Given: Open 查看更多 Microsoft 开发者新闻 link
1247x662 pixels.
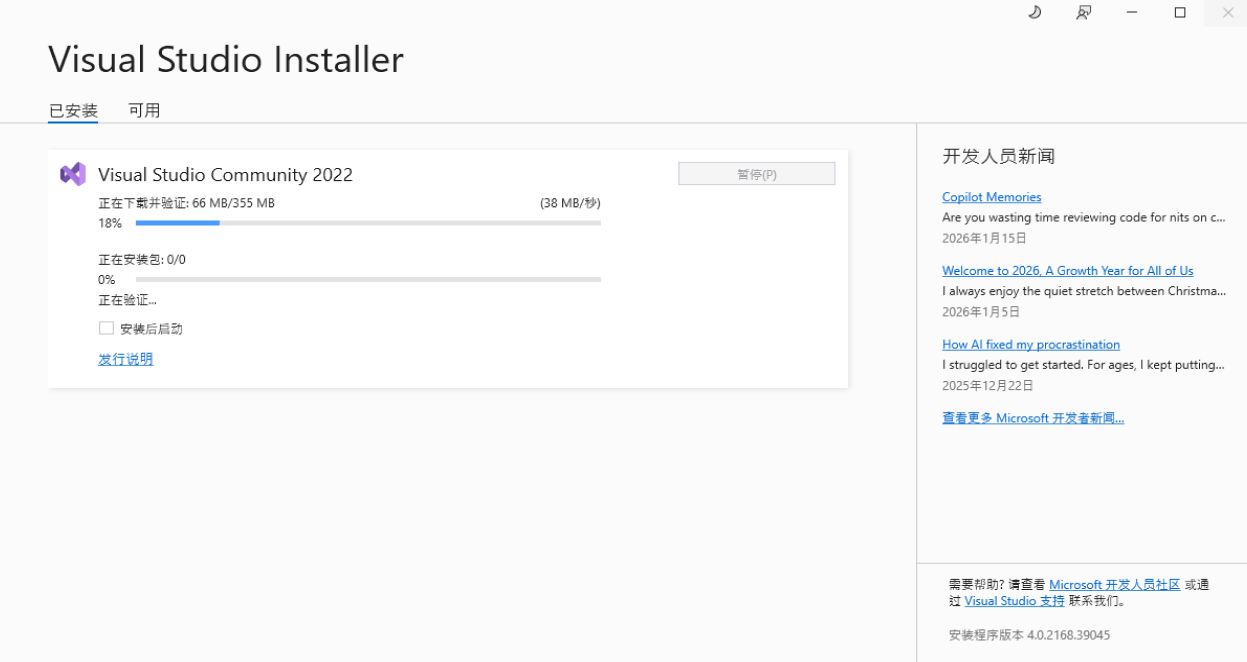Looking at the screenshot, I should [x=1033, y=418].
